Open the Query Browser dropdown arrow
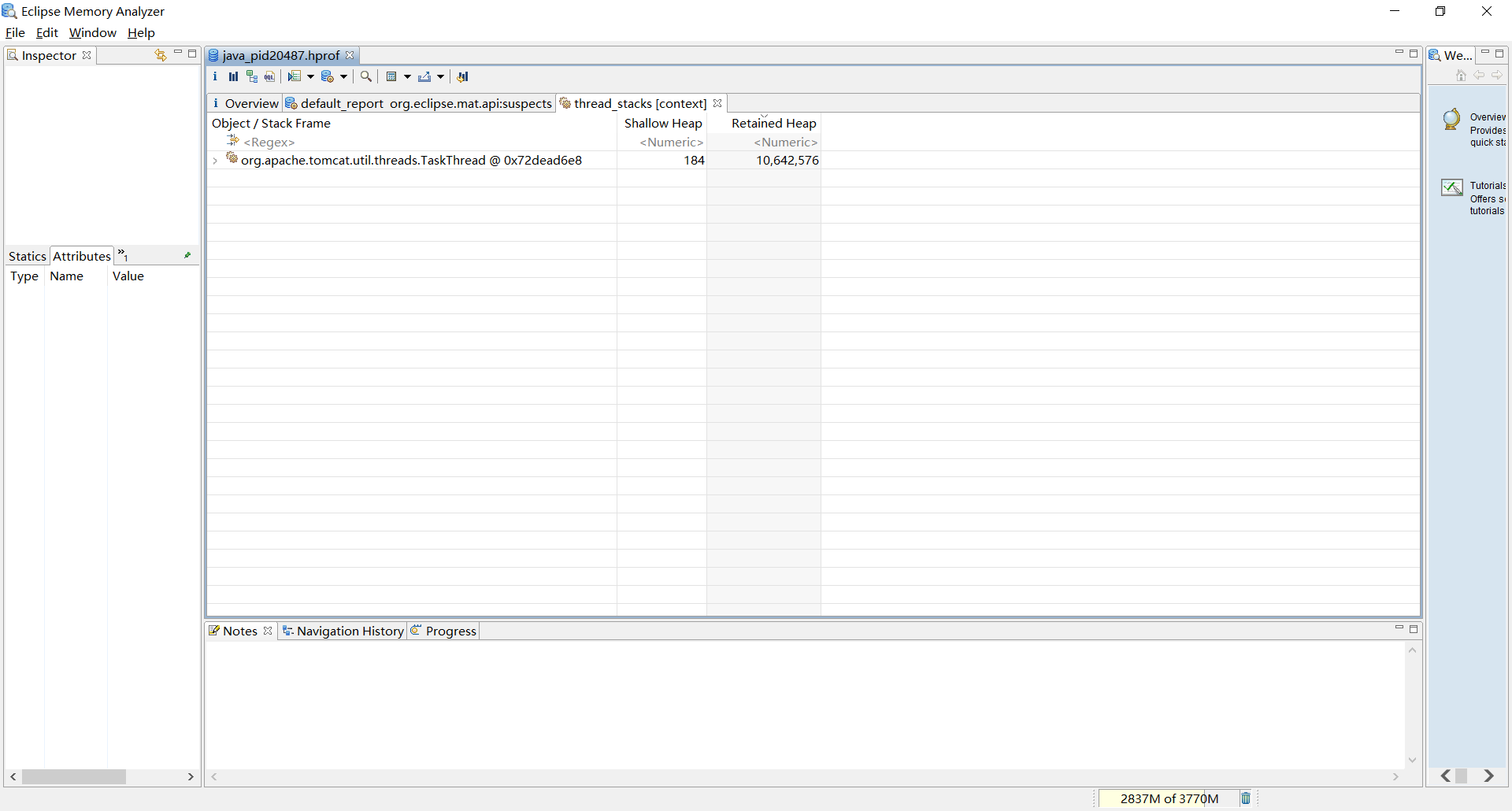 (x=343, y=76)
